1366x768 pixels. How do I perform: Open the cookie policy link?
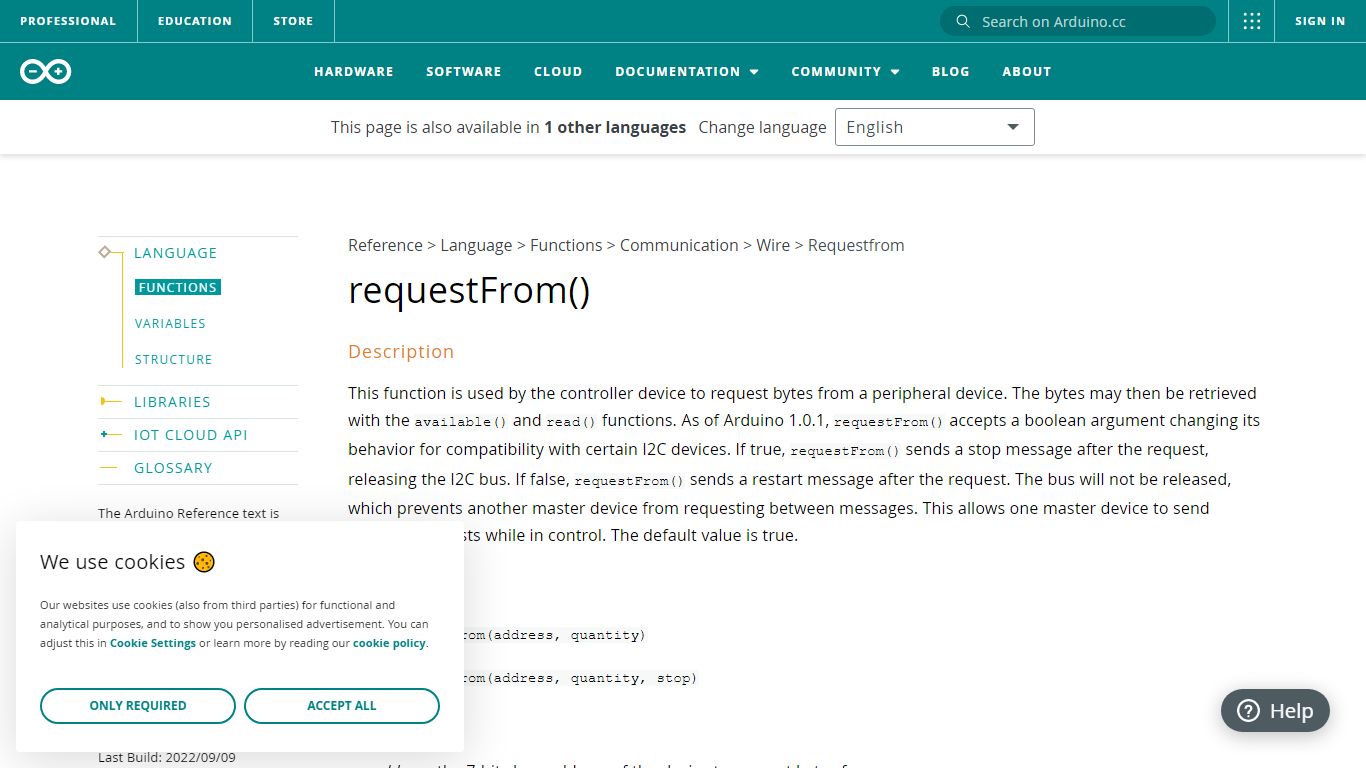[x=389, y=643]
